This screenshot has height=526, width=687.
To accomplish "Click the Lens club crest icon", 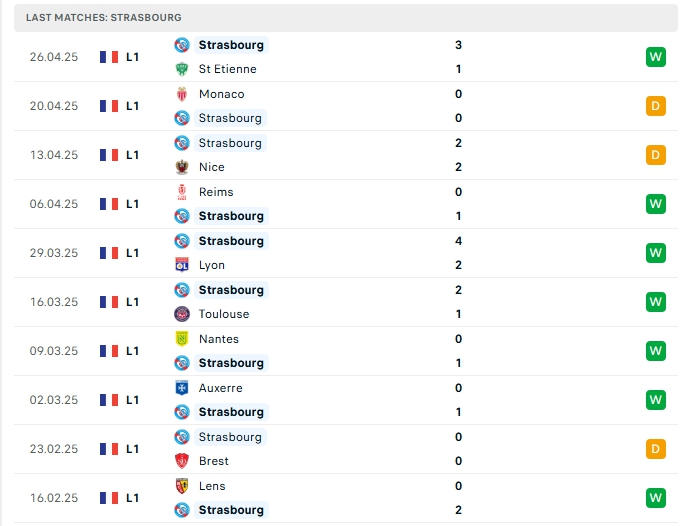I will pyautogui.click(x=182, y=486).
